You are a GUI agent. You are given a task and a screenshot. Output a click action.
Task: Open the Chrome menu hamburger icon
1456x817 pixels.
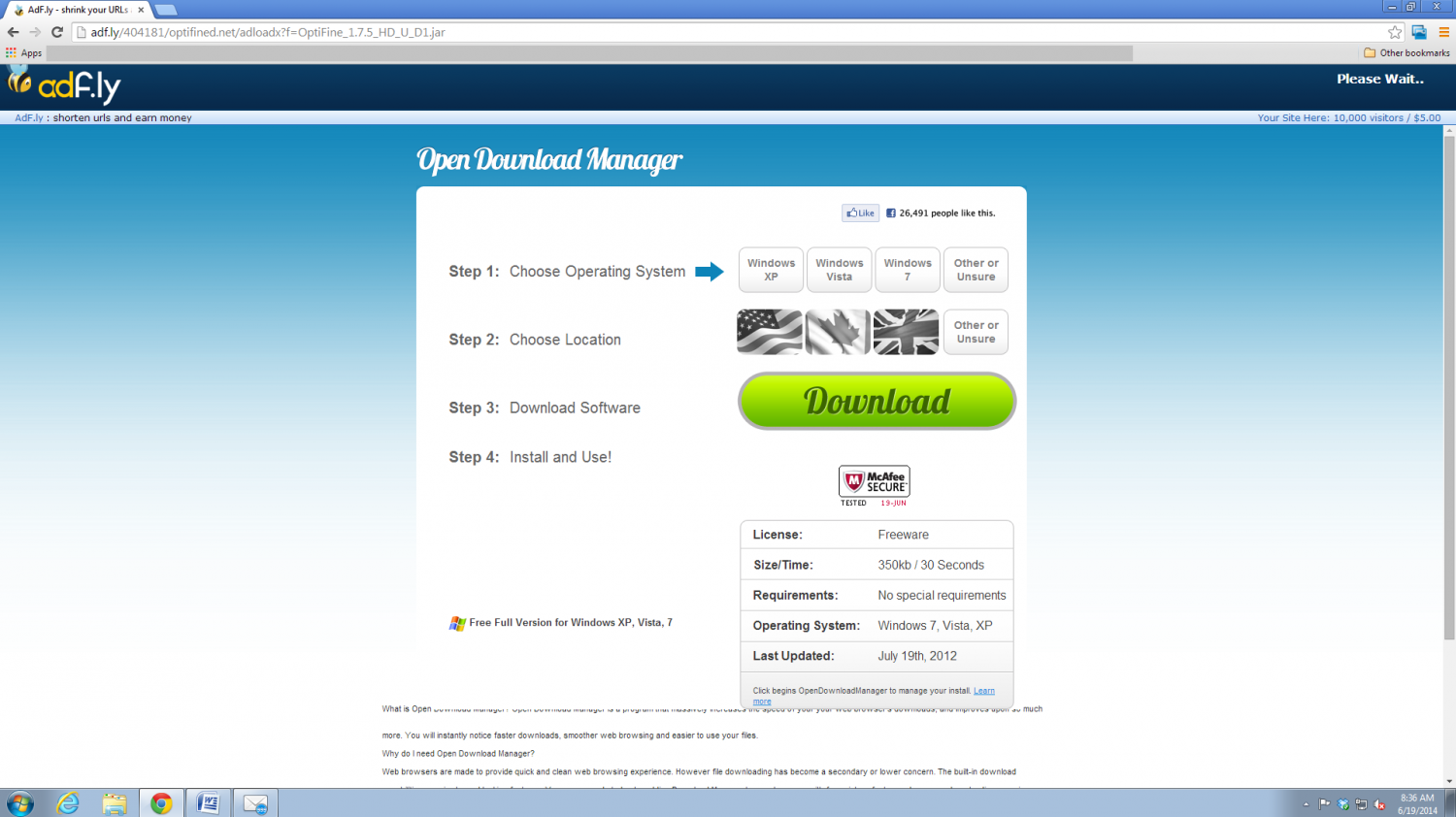coord(1443,32)
